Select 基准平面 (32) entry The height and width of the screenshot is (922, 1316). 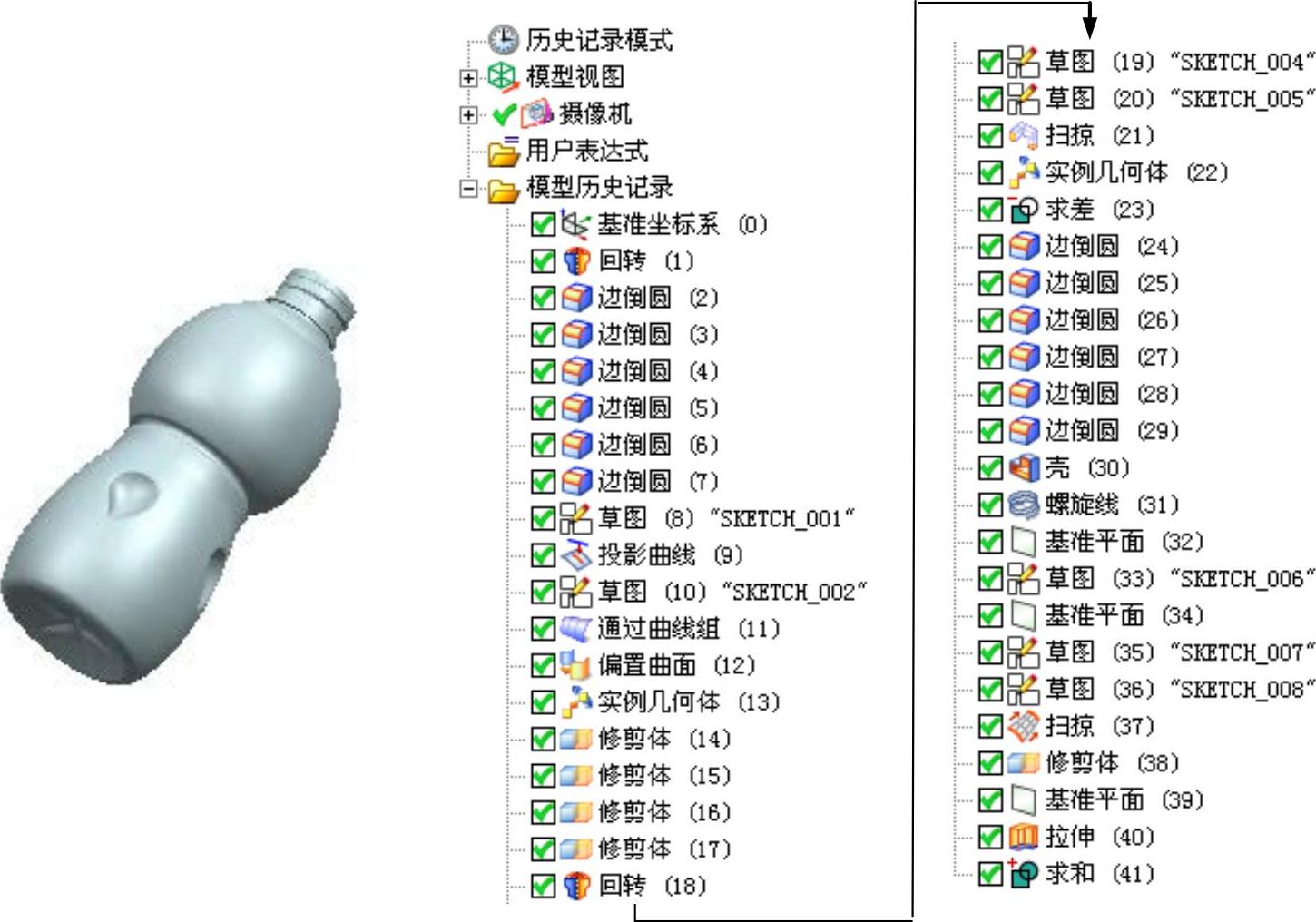pos(1106,542)
